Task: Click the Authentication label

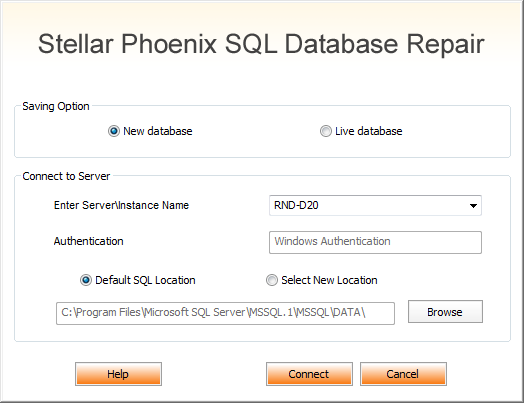Action: (89, 241)
